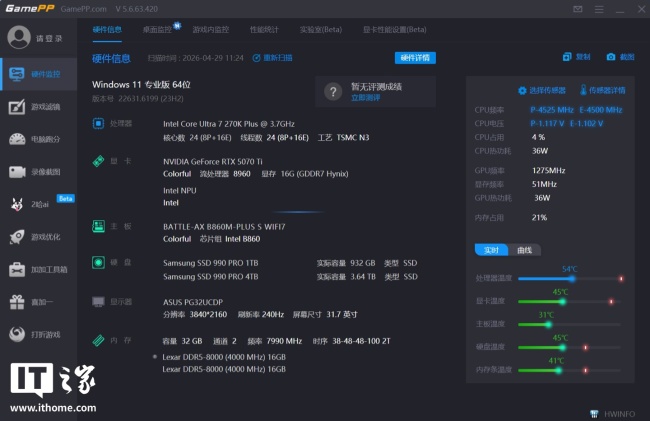Click the GamePP logo in title bar
This screenshot has height=421, width=650.
[30, 9]
